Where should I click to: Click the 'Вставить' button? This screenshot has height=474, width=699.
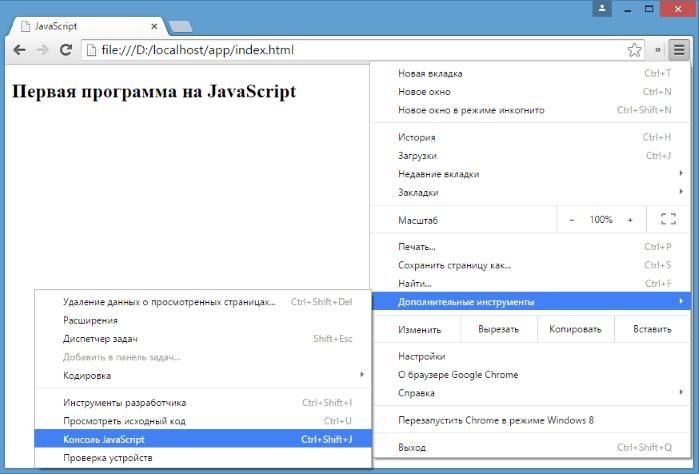[x=652, y=329]
